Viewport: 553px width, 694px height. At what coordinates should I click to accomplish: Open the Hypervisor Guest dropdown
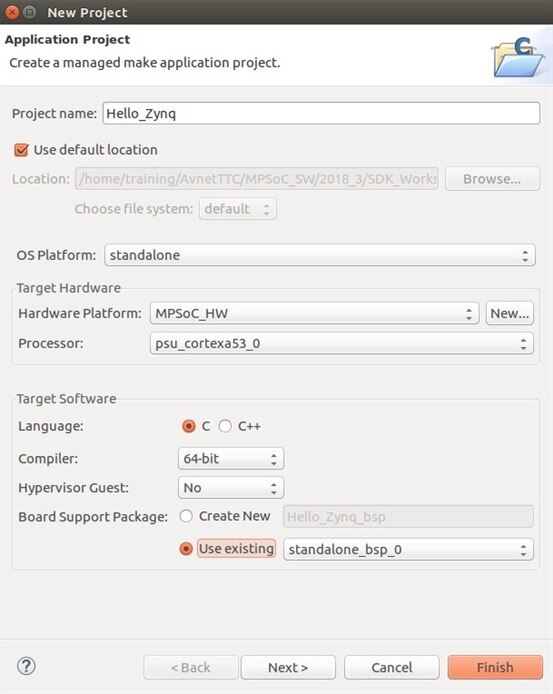point(231,488)
